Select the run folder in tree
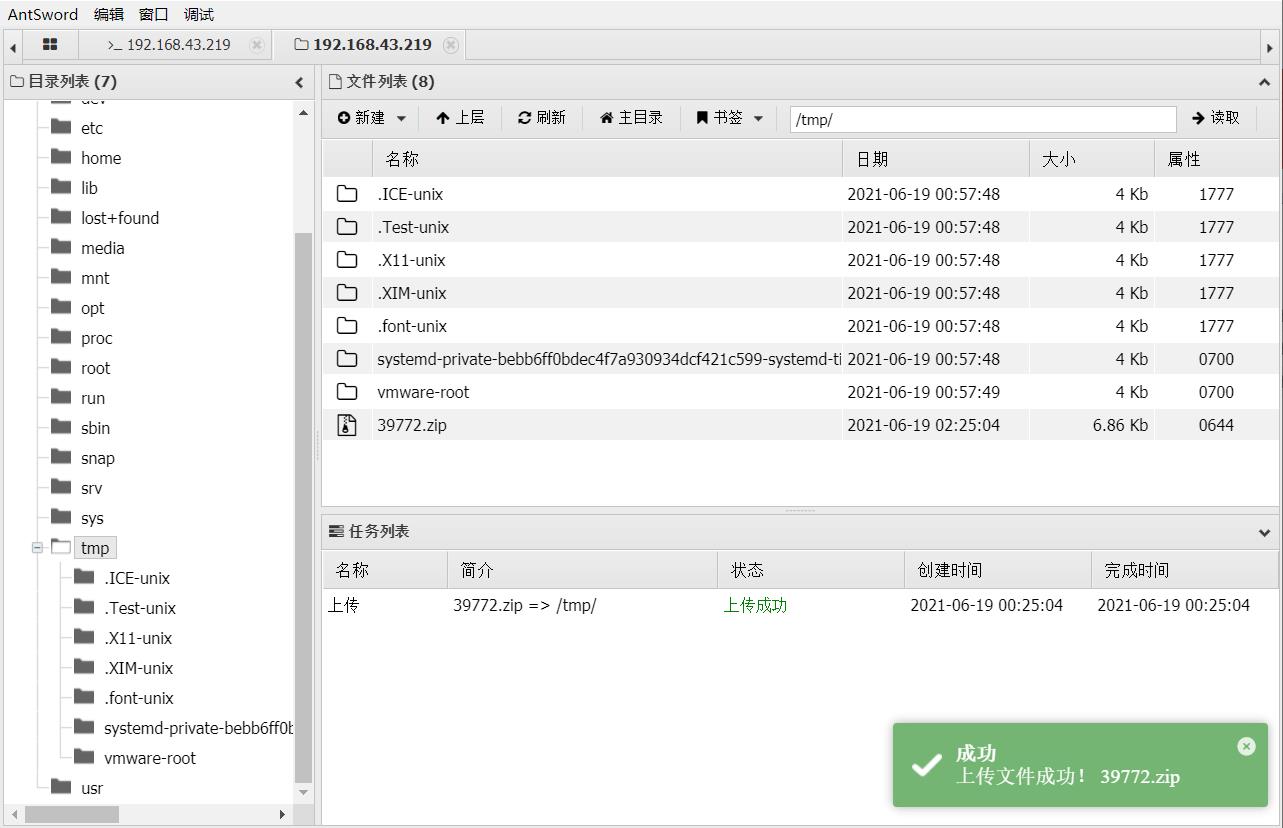 tap(93, 398)
